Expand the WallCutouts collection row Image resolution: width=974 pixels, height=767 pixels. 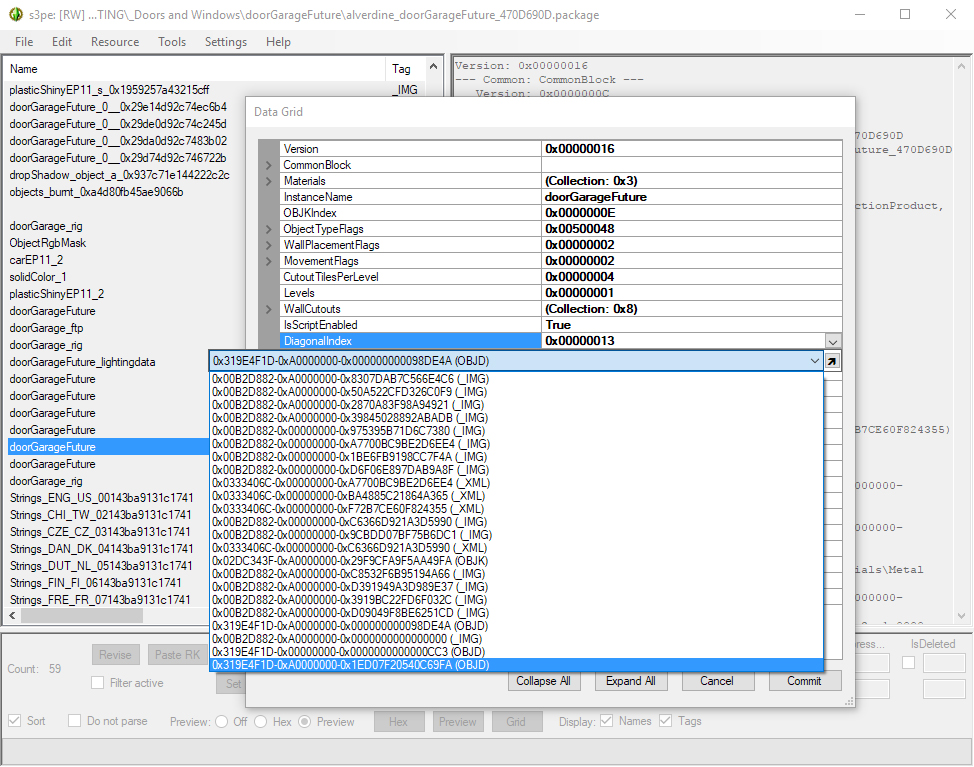tap(268, 309)
